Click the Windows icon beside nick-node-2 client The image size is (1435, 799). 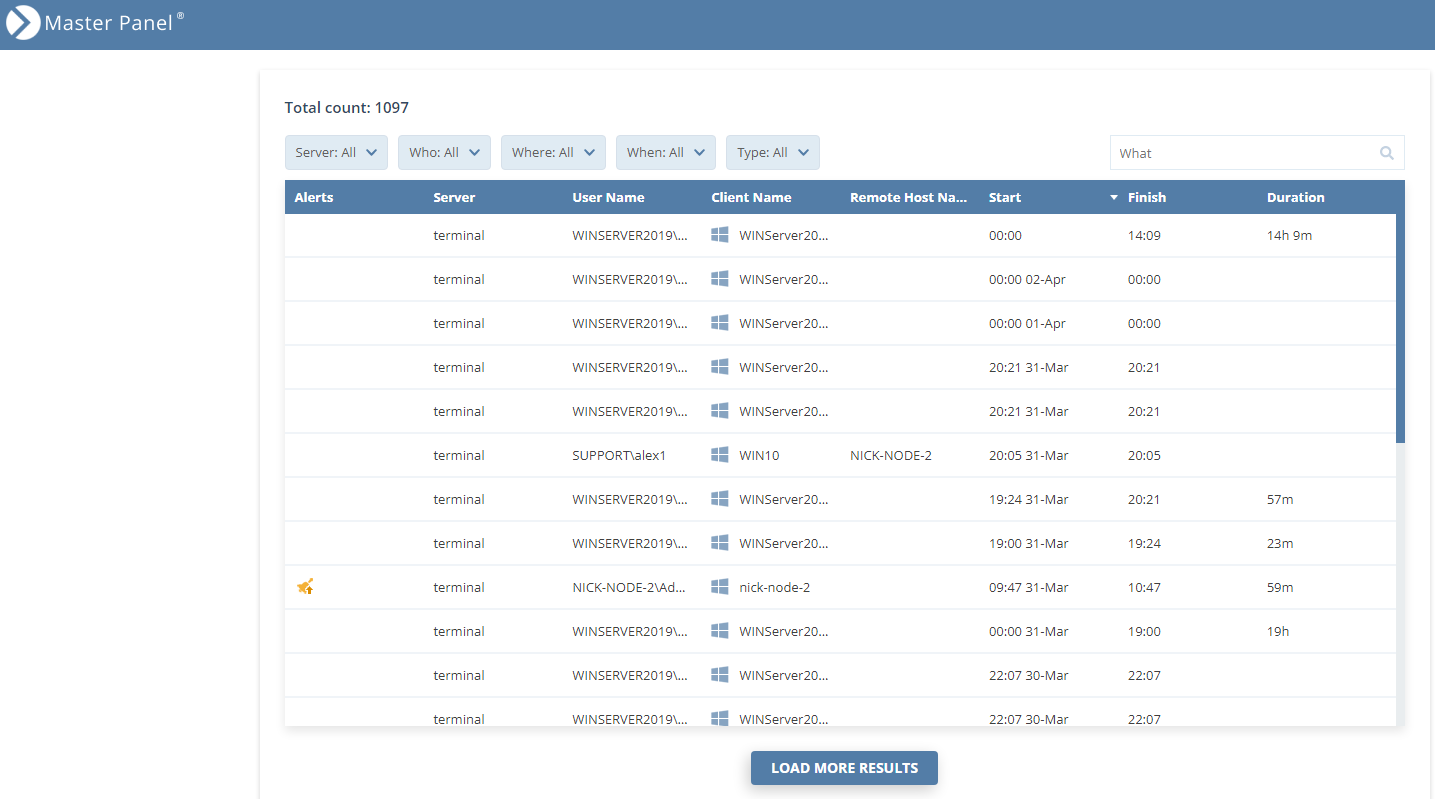coord(720,587)
